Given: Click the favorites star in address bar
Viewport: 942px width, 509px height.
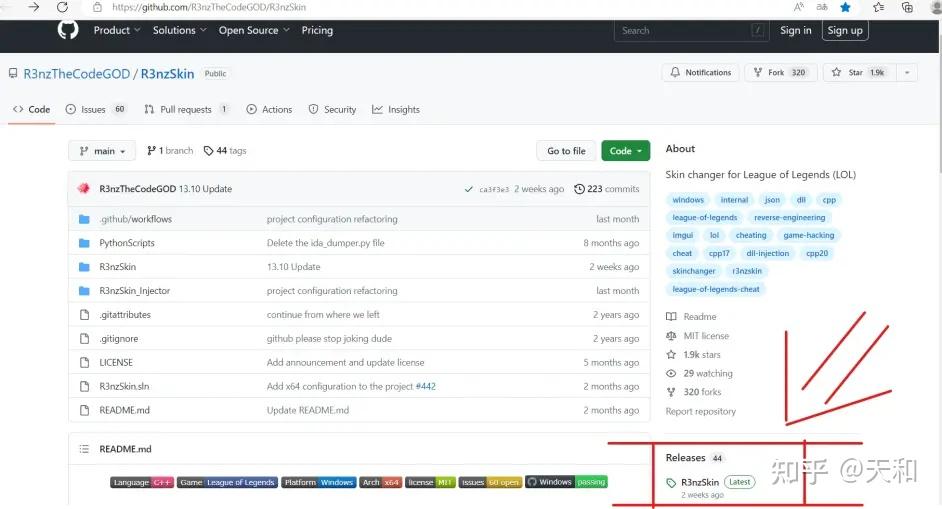Looking at the screenshot, I should pyautogui.click(x=845, y=7).
